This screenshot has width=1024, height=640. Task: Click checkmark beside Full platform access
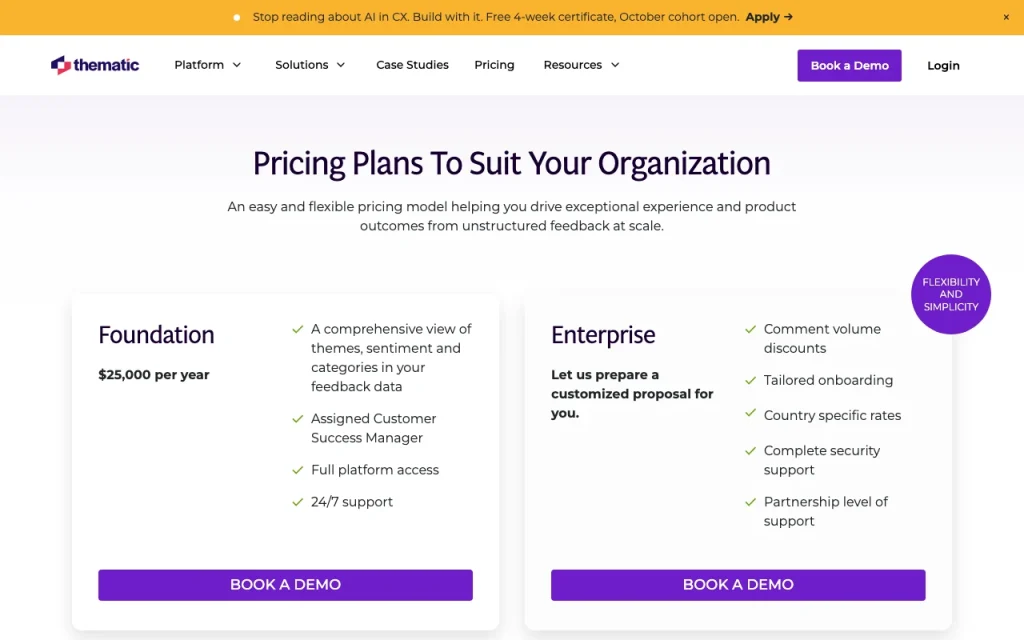pos(298,470)
